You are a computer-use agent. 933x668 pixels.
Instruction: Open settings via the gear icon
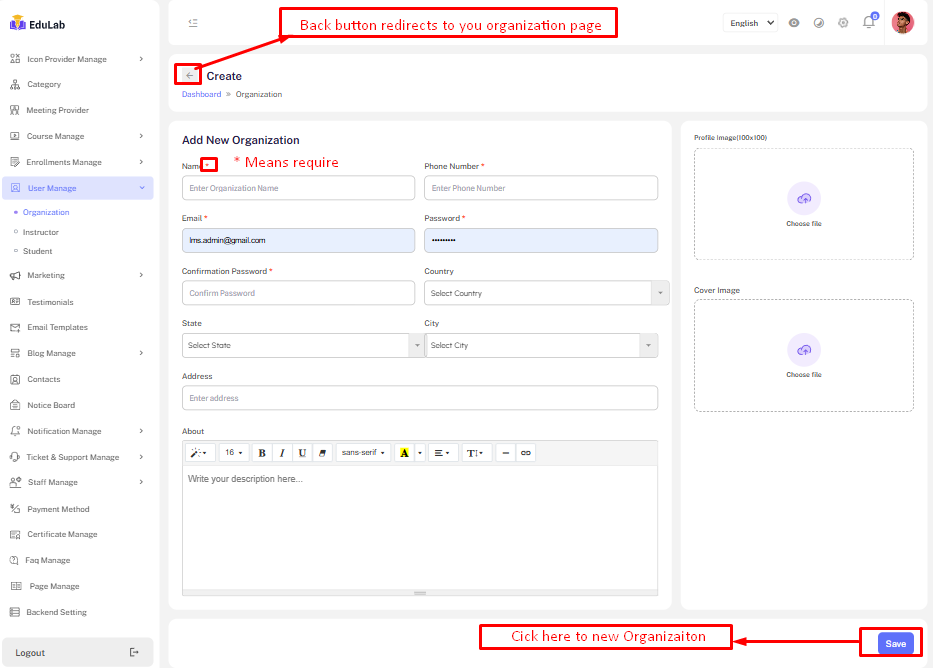coord(843,23)
